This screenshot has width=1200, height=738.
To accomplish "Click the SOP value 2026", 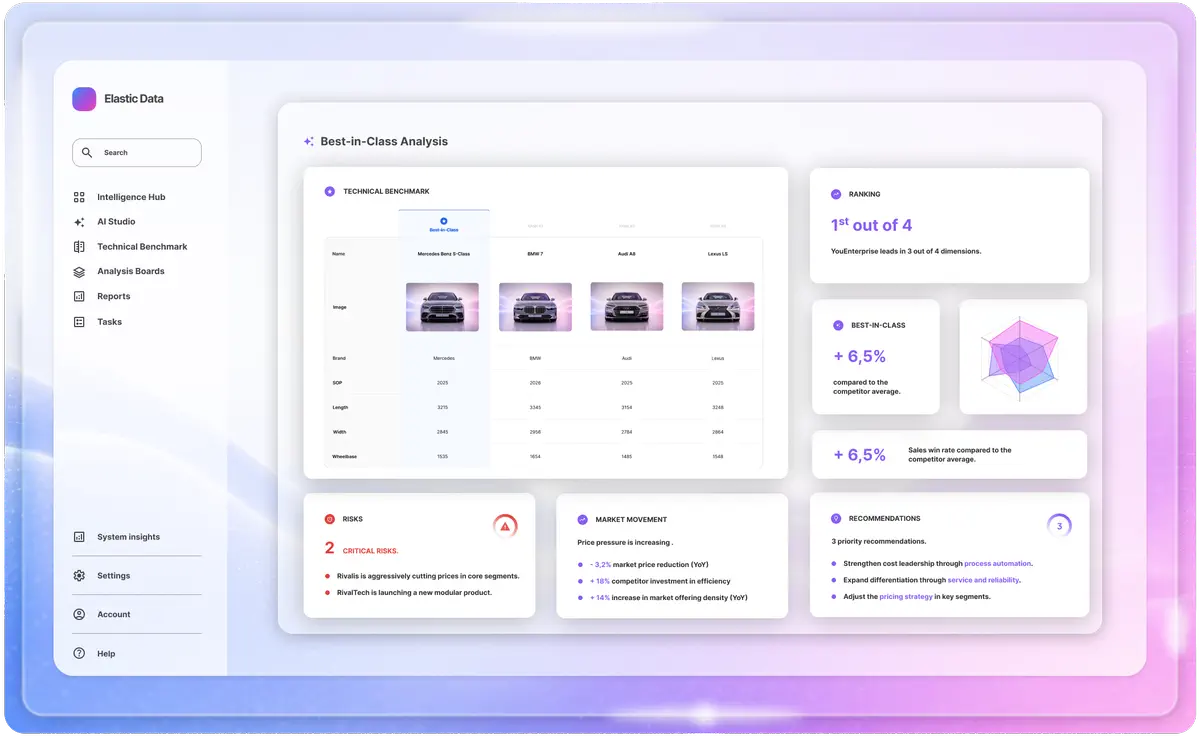I will (x=535, y=383).
